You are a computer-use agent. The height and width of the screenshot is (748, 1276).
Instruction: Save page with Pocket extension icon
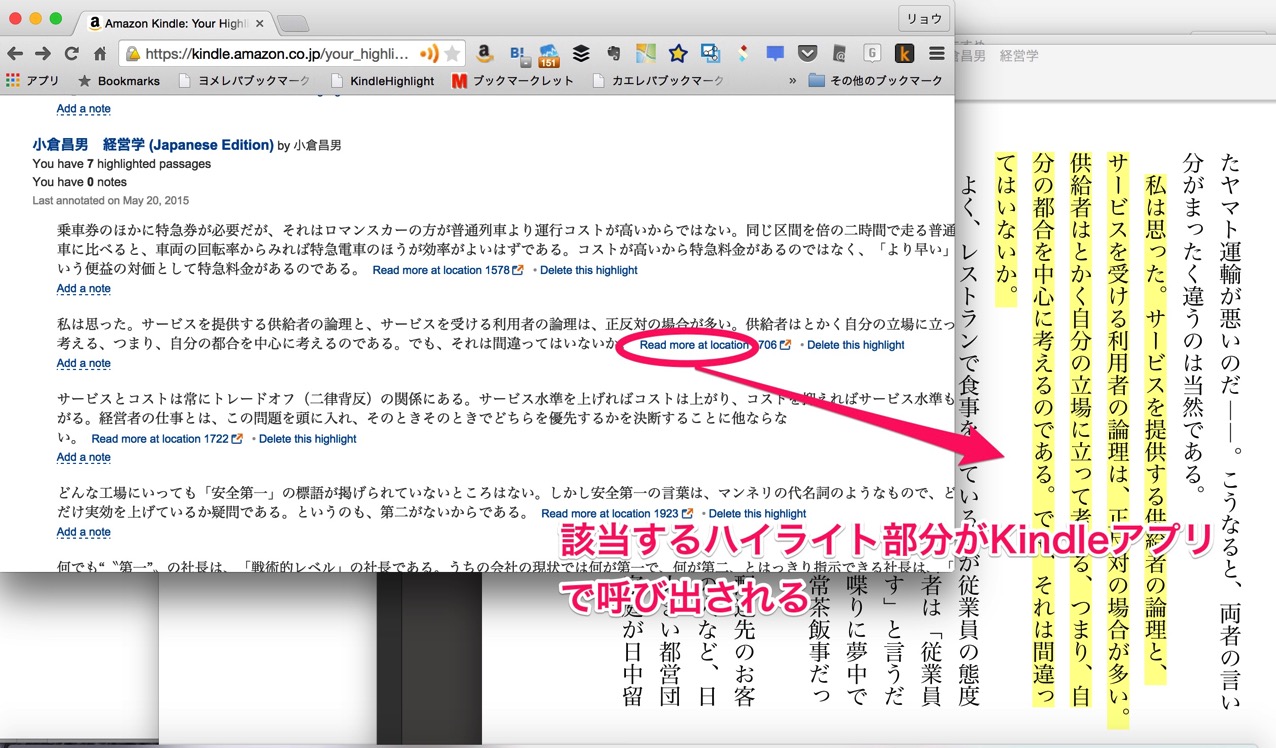pos(807,54)
